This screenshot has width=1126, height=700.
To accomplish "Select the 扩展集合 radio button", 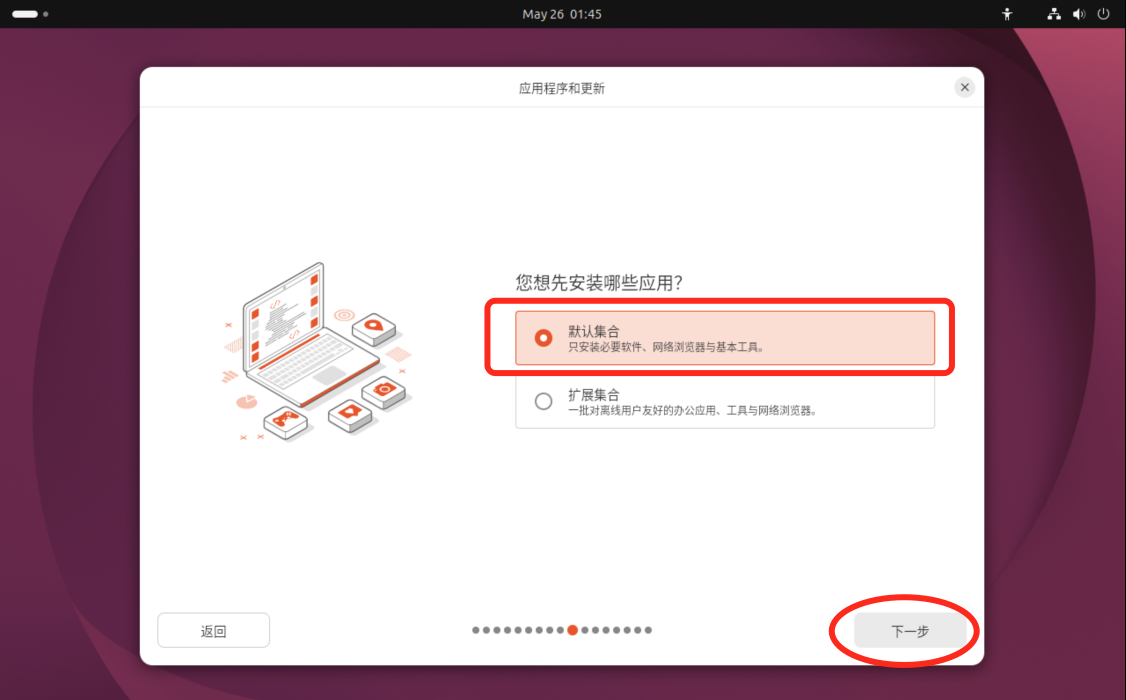I will point(544,401).
